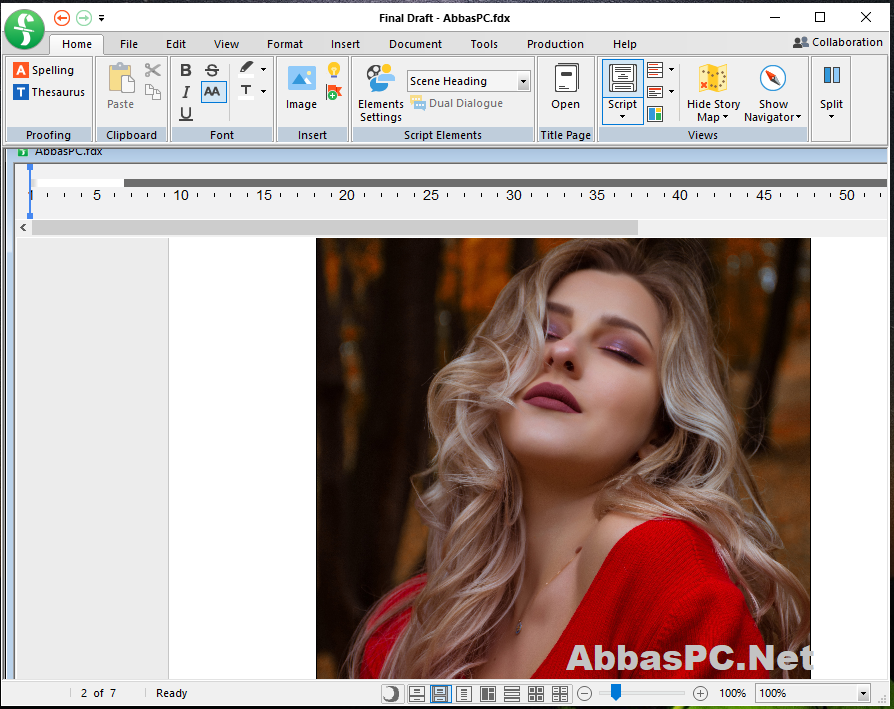Click the zoom out minus button
This screenshot has width=894, height=709.
(x=584, y=694)
